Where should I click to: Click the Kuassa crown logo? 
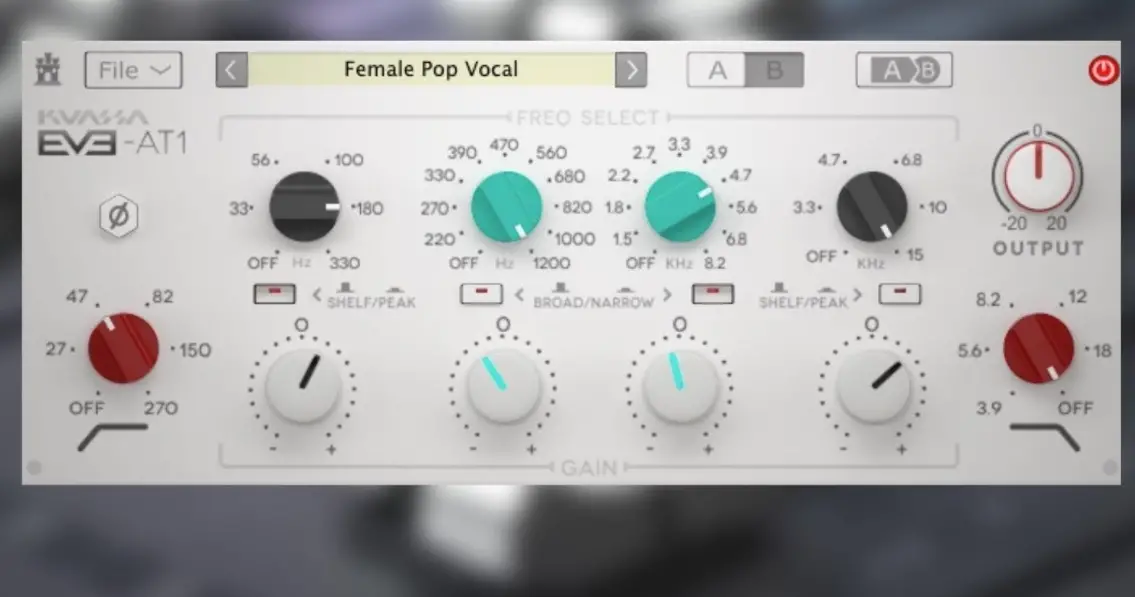(x=49, y=68)
